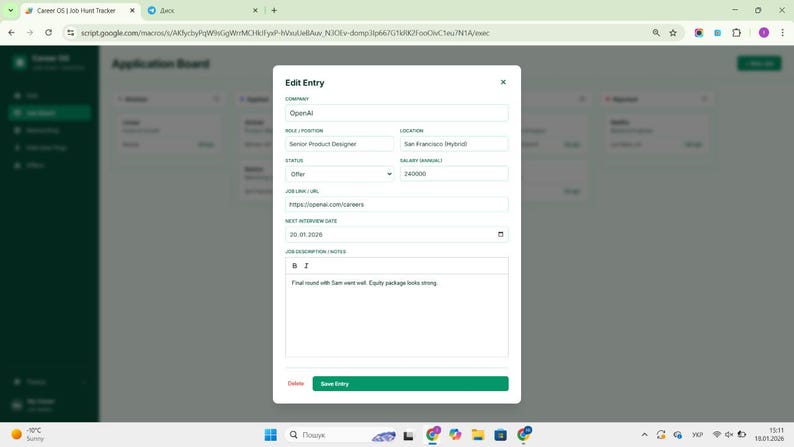794x447 pixels.
Task: Go forward in browser history
Action: pos(30,32)
